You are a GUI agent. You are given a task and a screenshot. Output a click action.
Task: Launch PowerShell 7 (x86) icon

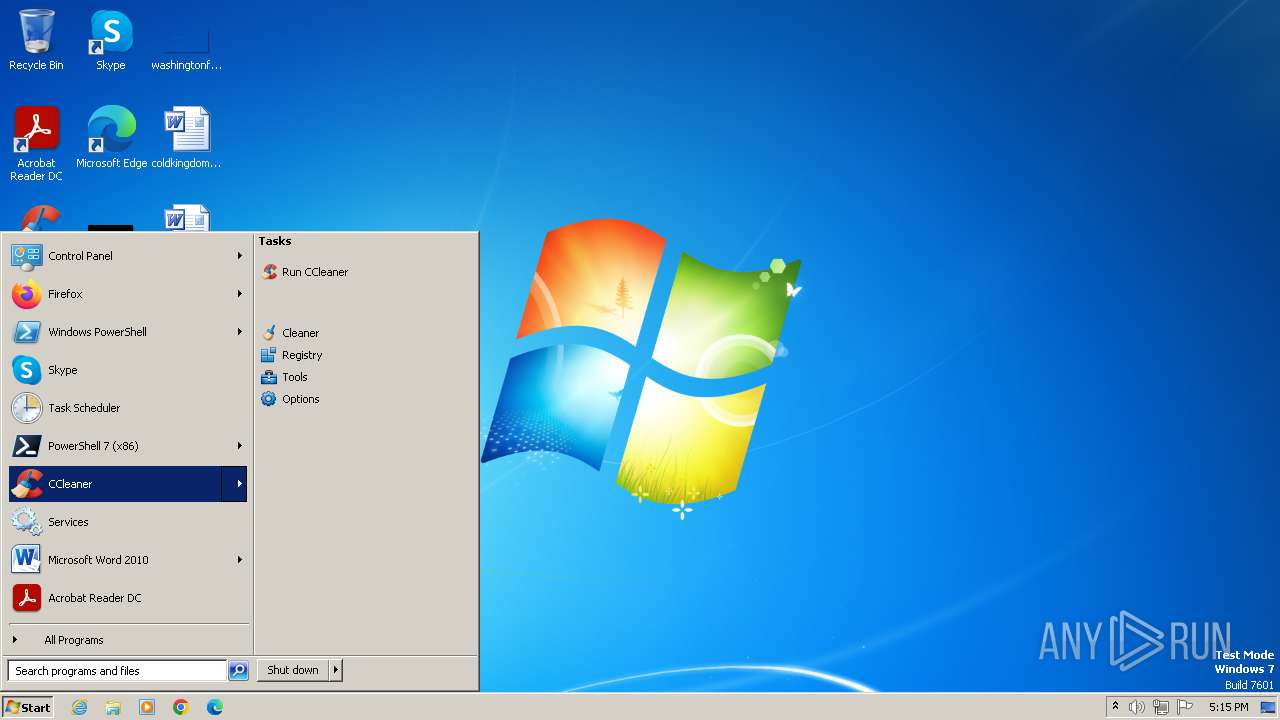point(27,446)
